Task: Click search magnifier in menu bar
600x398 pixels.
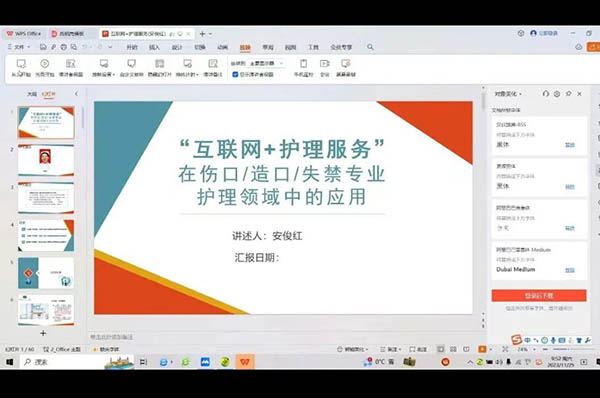Action: point(370,47)
